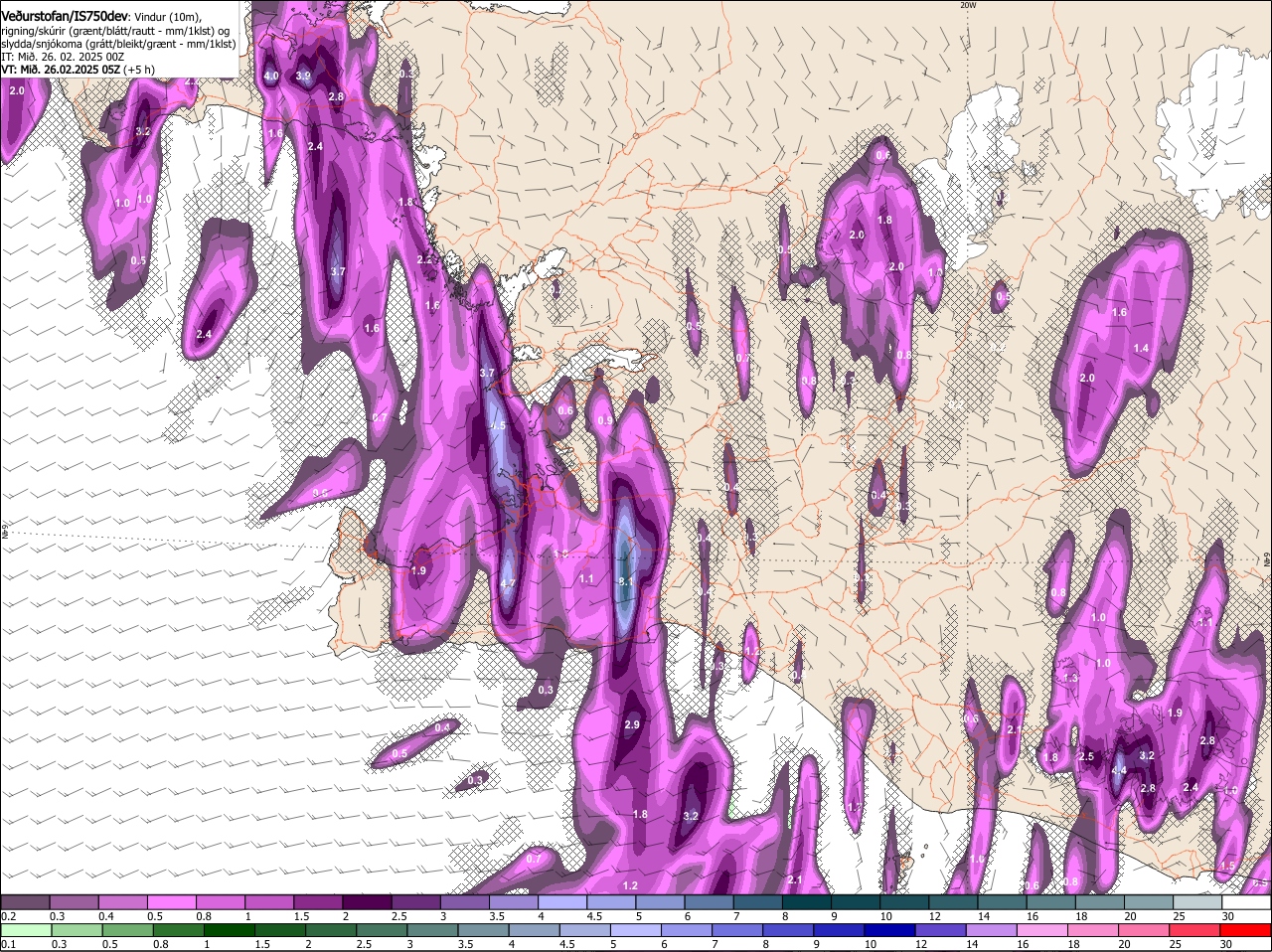Pick the 4 light-blue swatch on upper scale
Viewport: 1272px width, 952px height.
pos(560,901)
